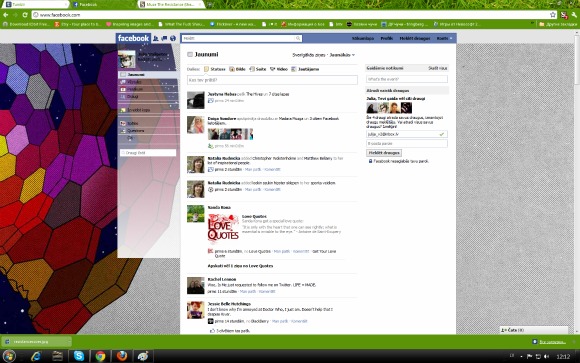Open Google Chrome taskbar icon
This screenshot has width=580, height=363.
(100, 356)
